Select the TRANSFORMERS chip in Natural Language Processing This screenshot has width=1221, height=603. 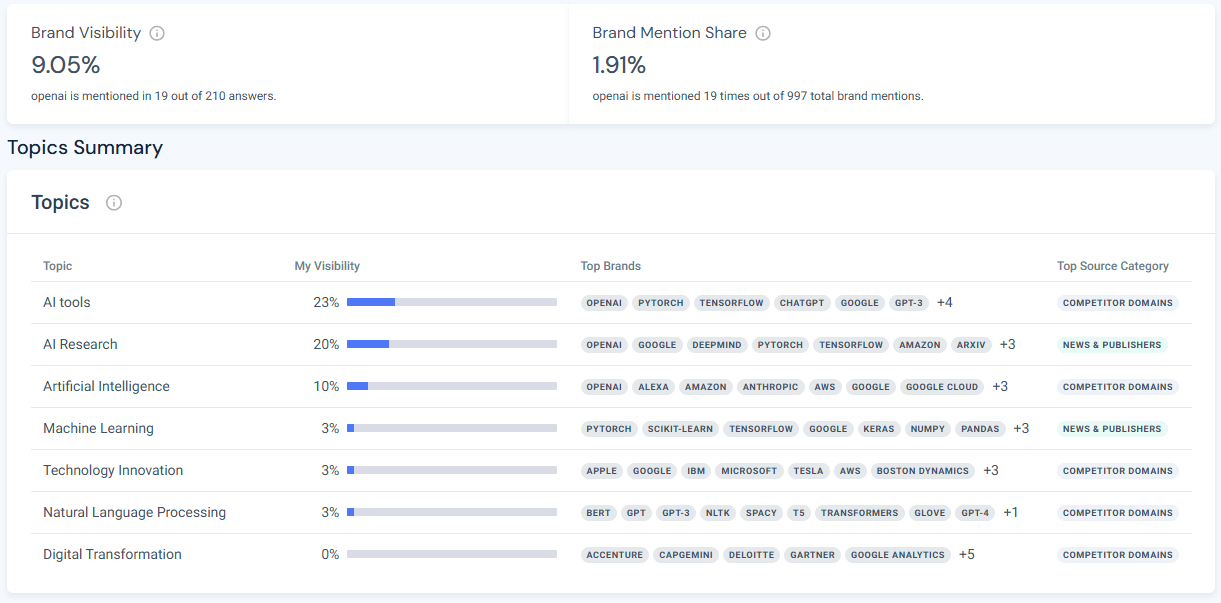coord(859,512)
